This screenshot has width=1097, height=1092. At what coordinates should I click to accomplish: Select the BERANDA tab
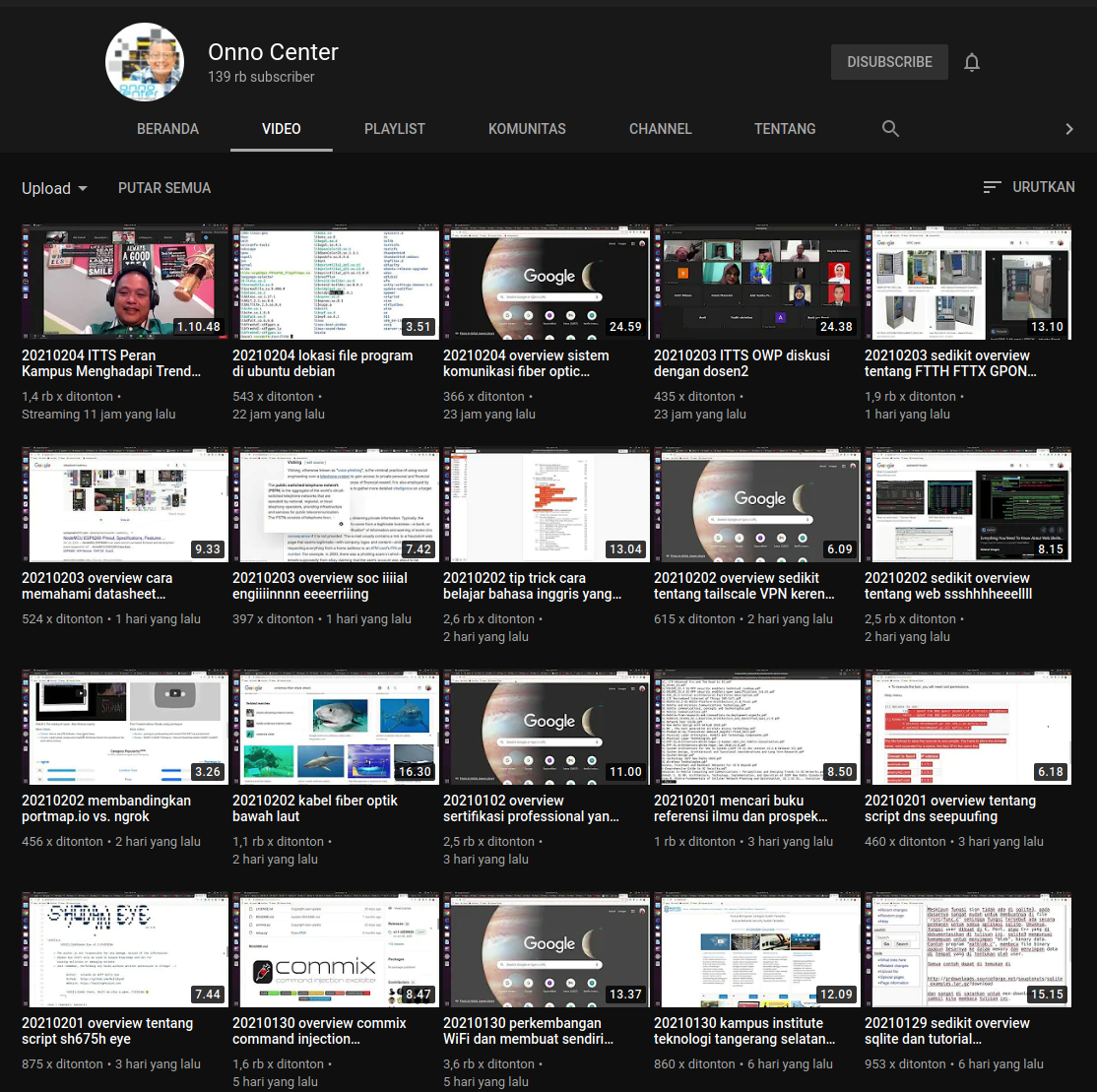(167, 128)
